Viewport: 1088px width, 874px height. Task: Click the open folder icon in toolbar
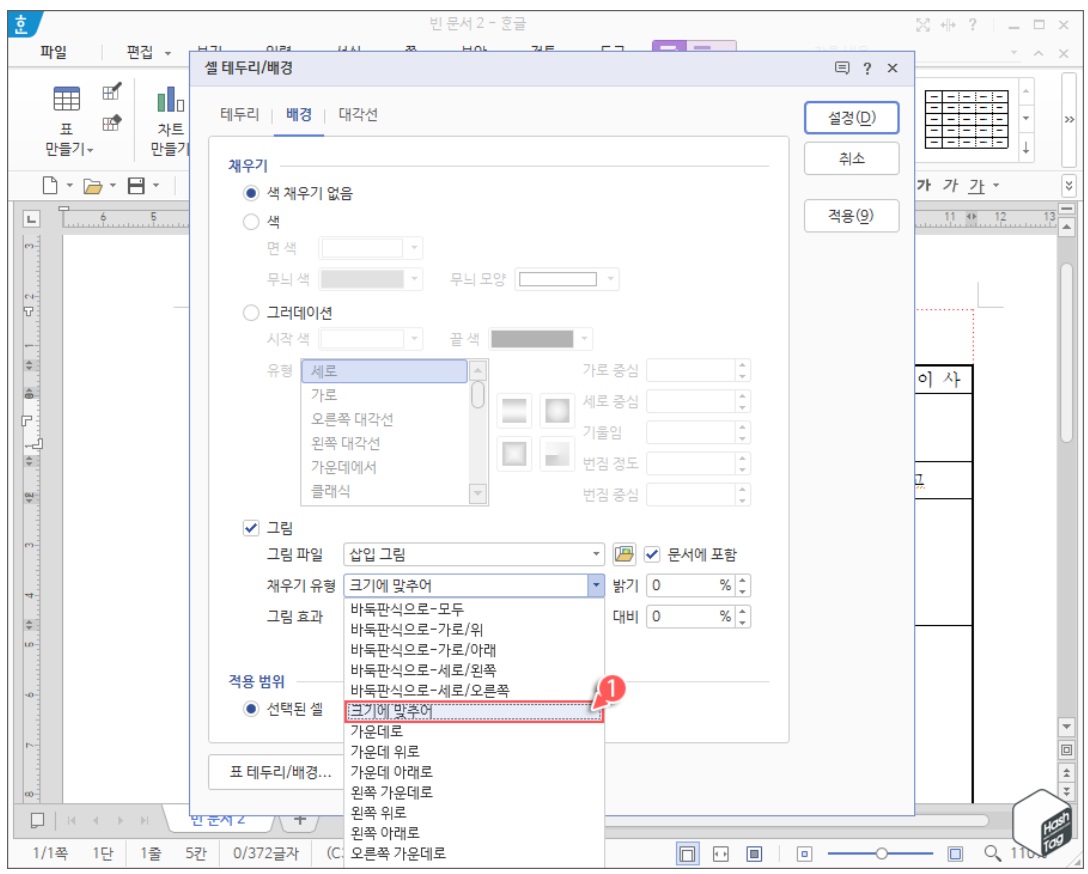tap(92, 186)
